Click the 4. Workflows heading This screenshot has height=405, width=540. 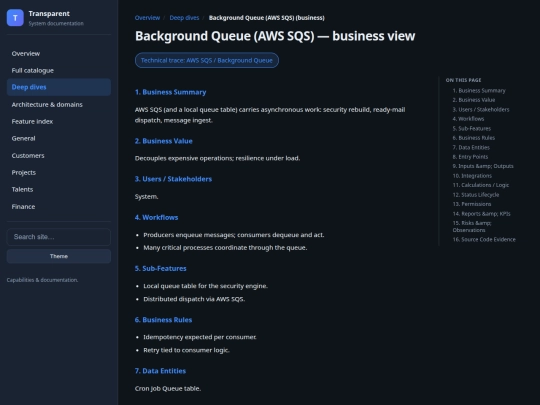[x=156, y=217]
